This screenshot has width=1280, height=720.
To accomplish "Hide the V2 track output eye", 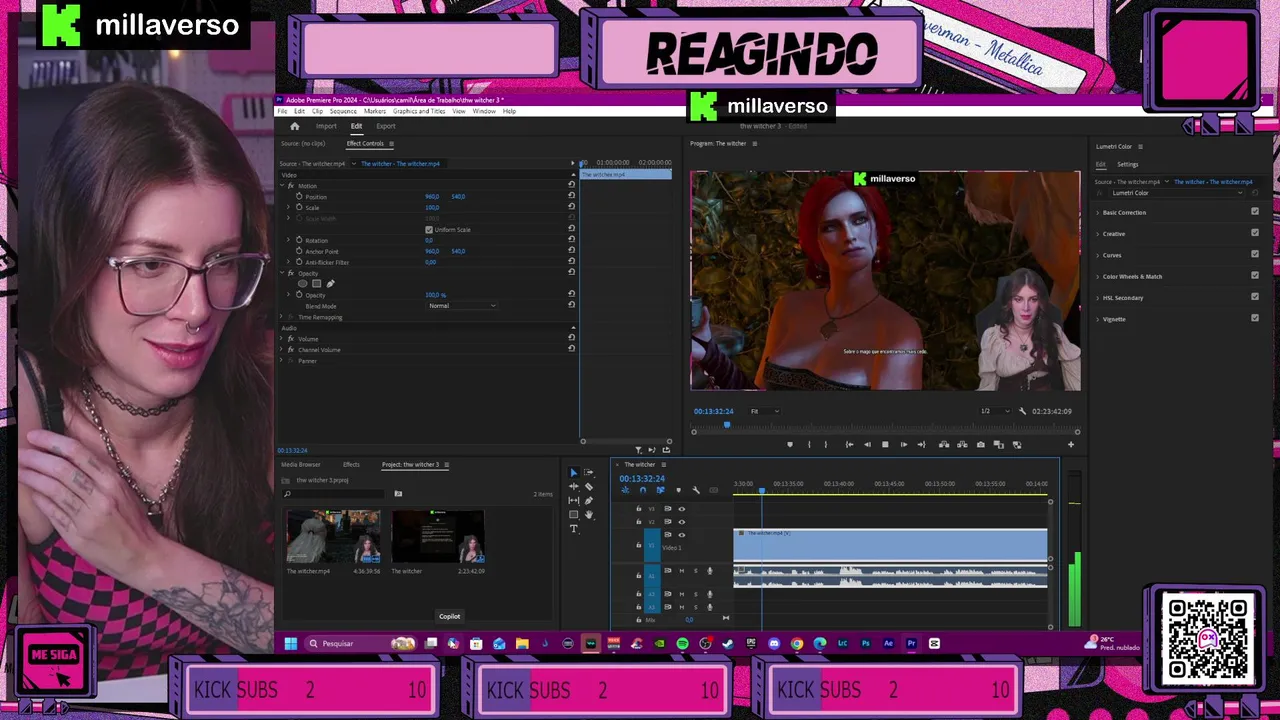I will [x=682, y=522].
